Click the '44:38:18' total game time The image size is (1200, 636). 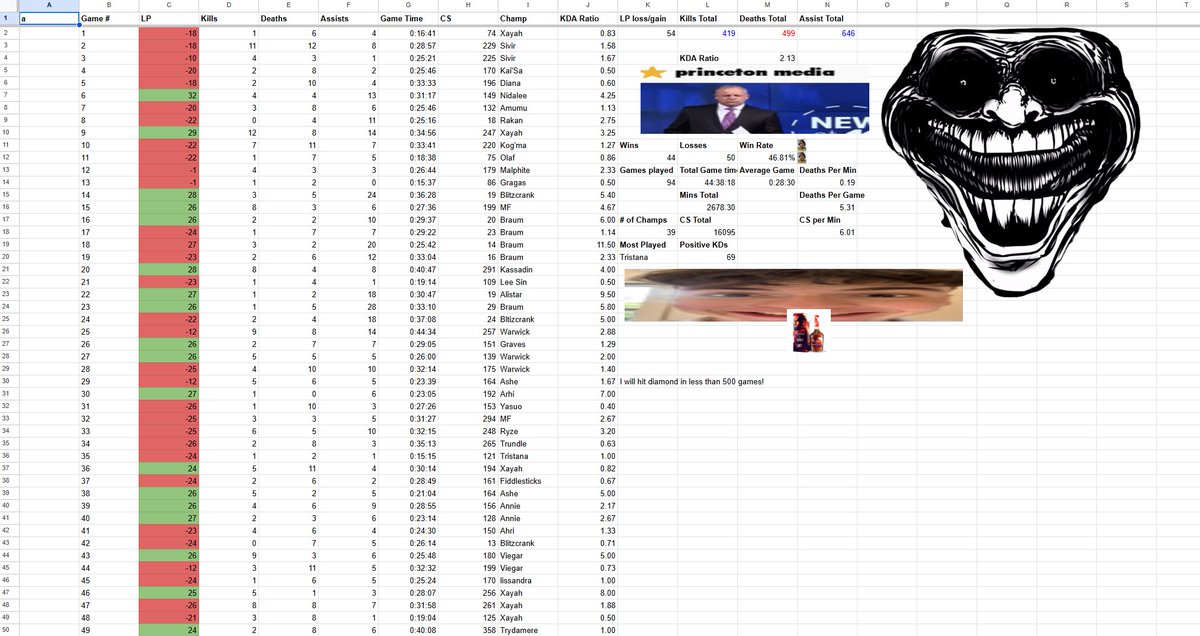point(707,182)
